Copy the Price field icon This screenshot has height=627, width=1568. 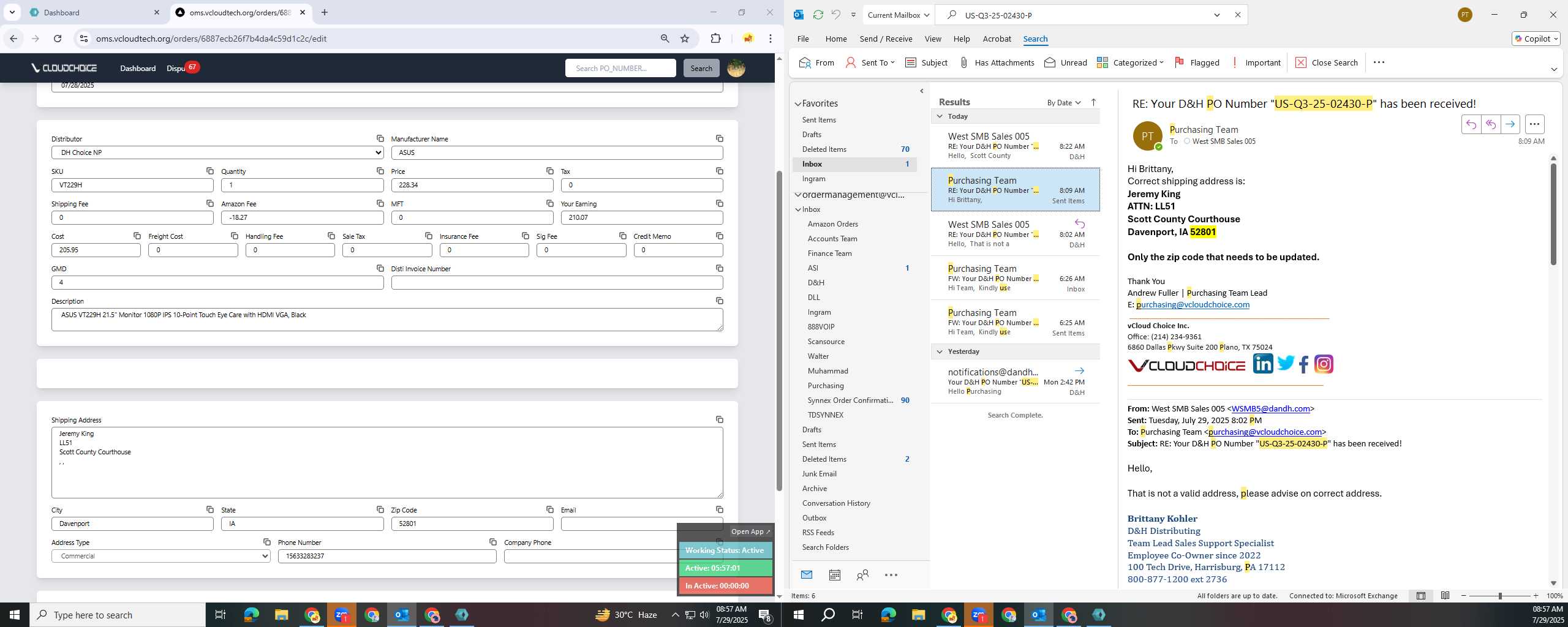point(550,171)
